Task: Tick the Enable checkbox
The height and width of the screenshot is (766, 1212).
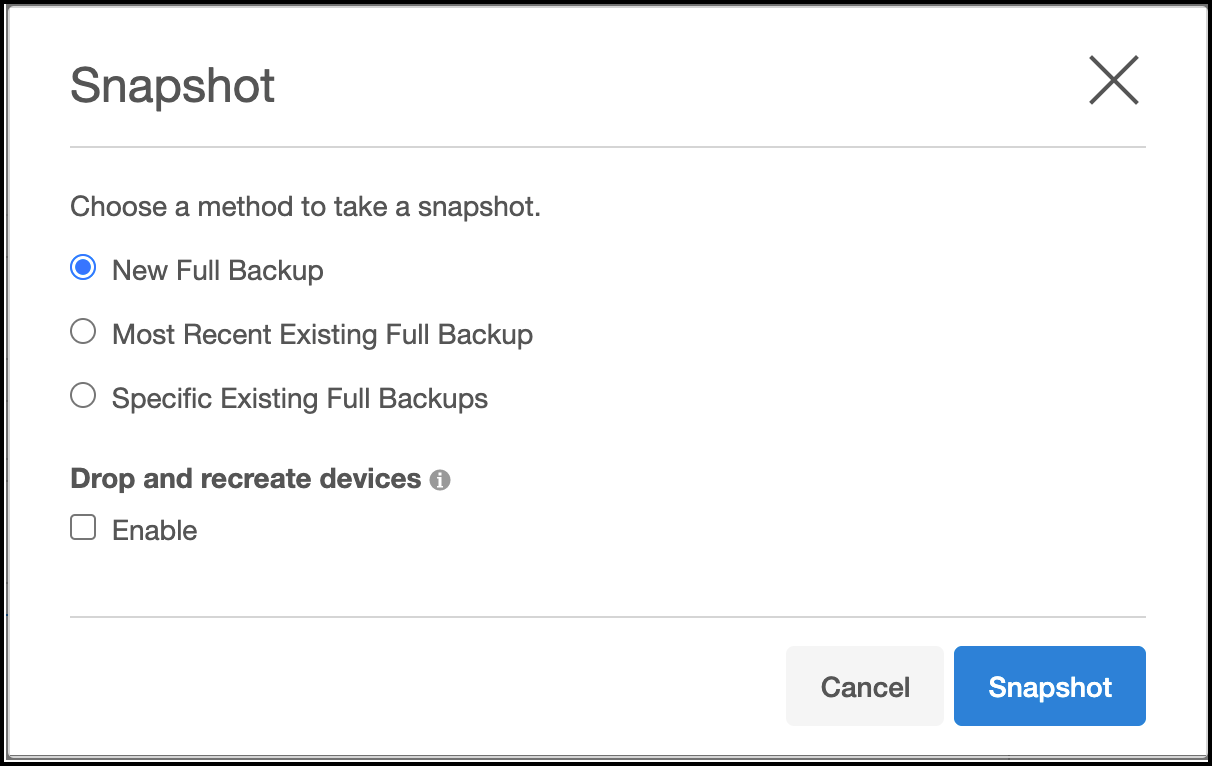Action: tap(83, 528)
